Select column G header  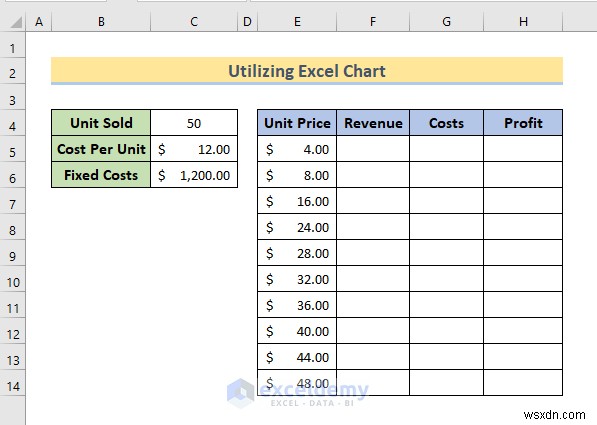tap(447, 22)
